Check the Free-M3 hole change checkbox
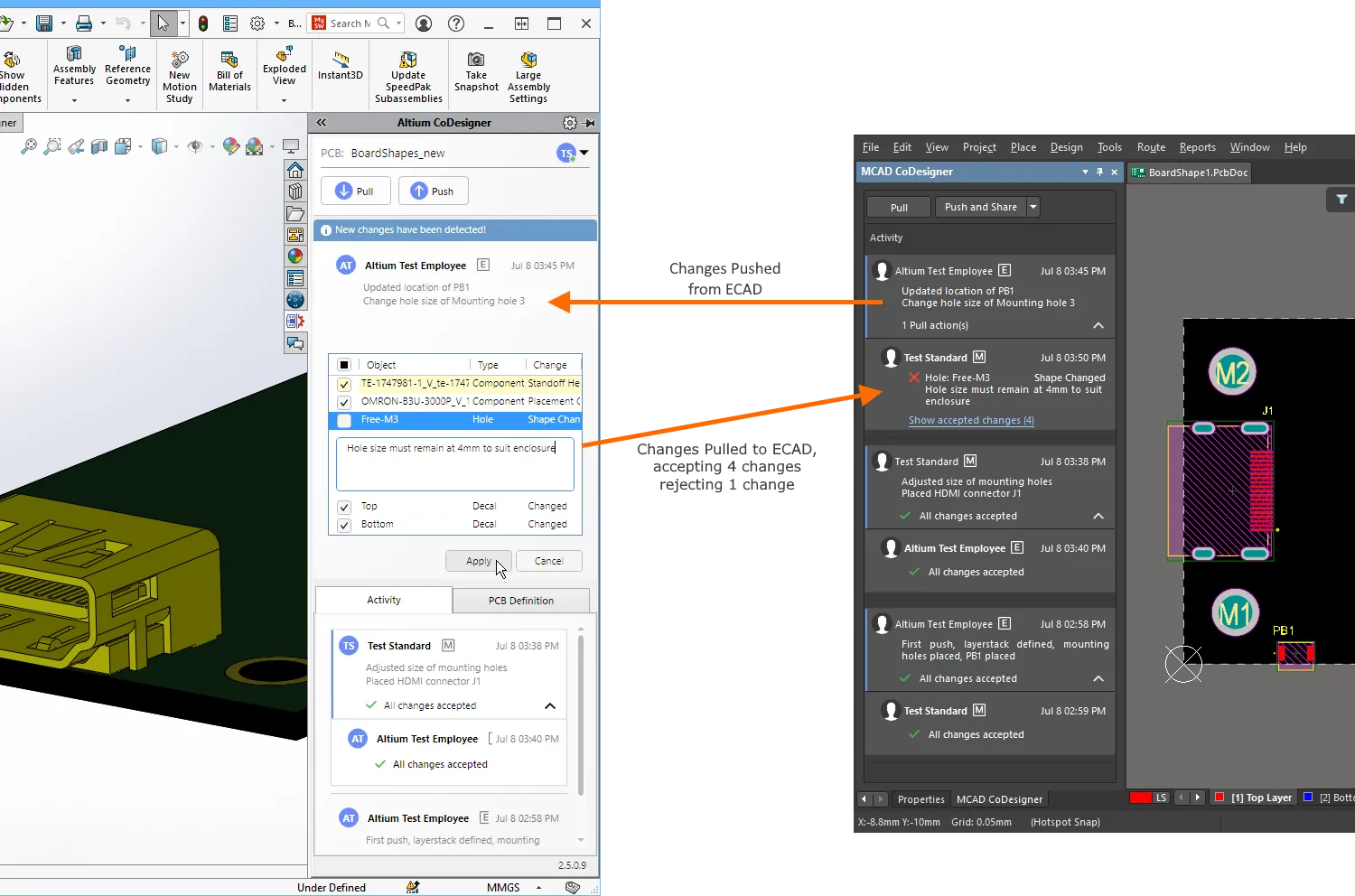Image resolution: width=1355 pixels, height=896 pixels. tap(344, 420)
